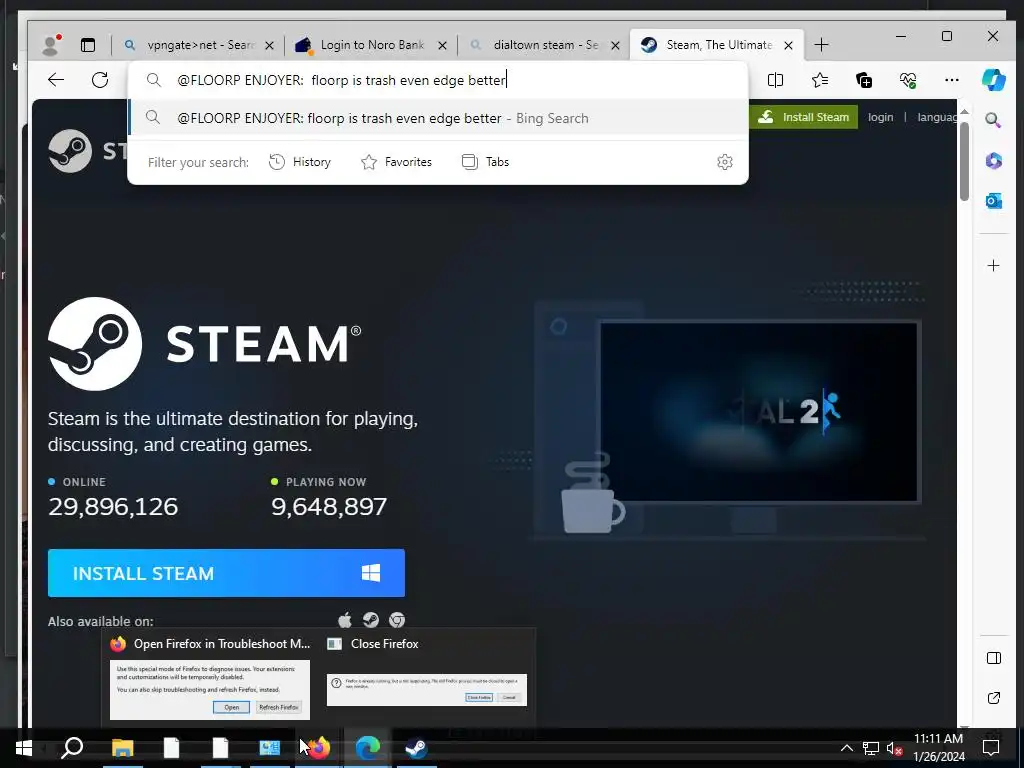
Task: Open Windows Start menu
Action: click(24, 748)
